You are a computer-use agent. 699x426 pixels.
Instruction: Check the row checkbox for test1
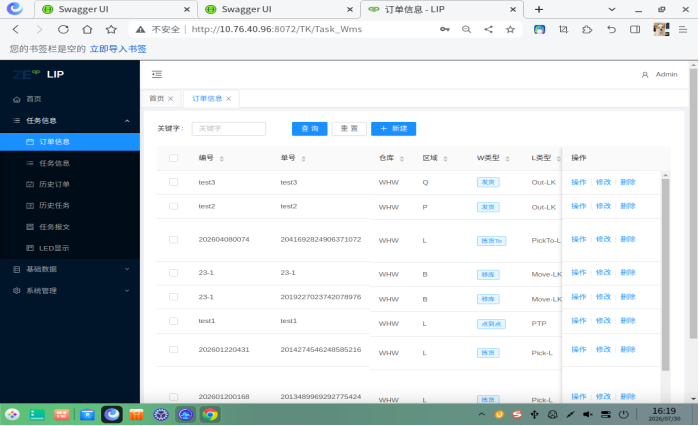point(173,321)
